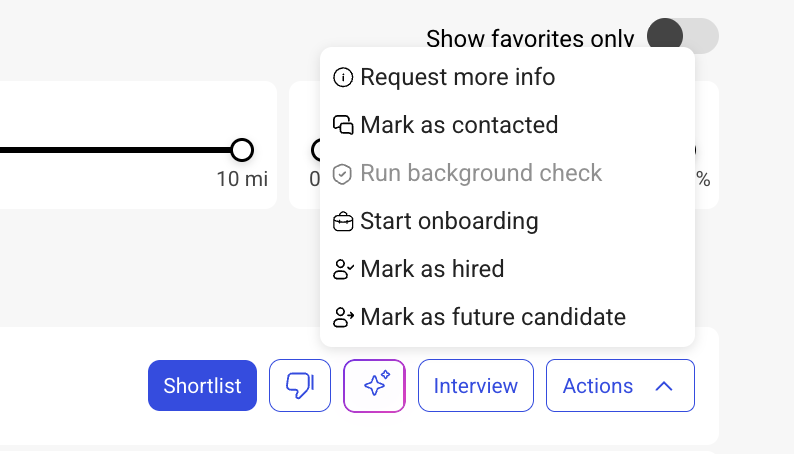Collapse the Actions dropdown menu

point(619,386)
